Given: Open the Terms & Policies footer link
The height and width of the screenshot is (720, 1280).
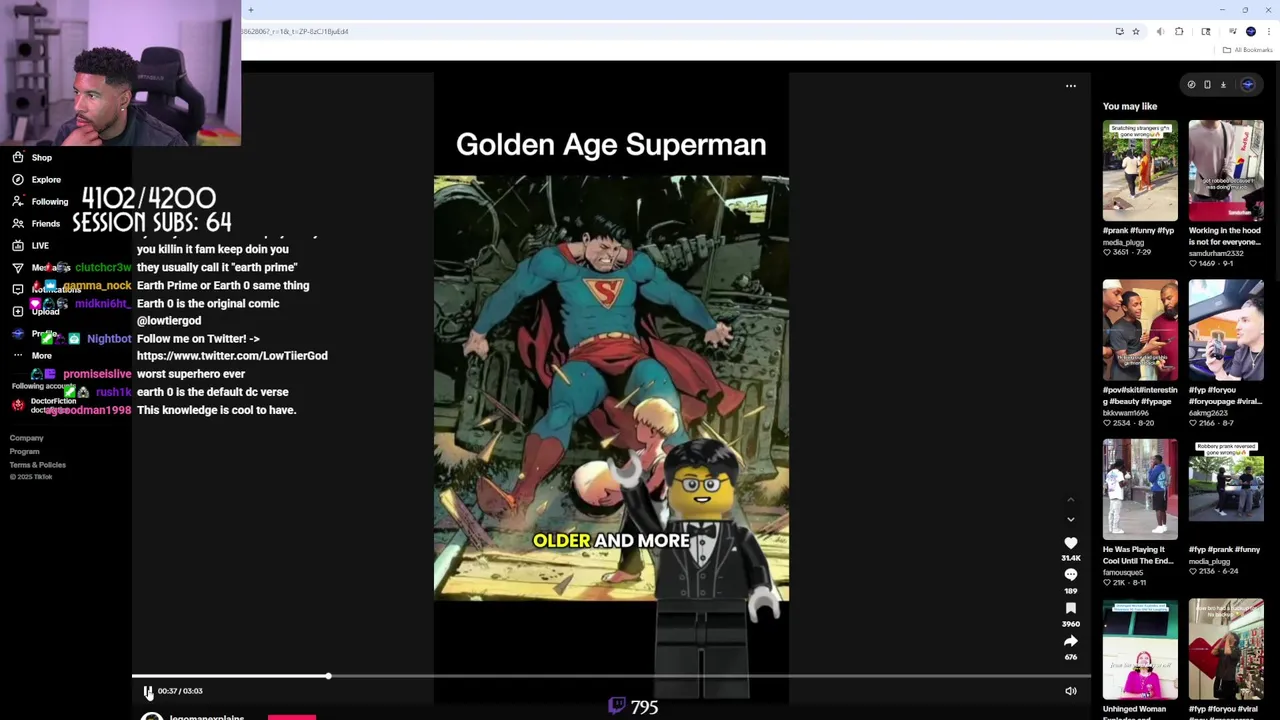Looking at the screenshot, I should tap(38, 465).
